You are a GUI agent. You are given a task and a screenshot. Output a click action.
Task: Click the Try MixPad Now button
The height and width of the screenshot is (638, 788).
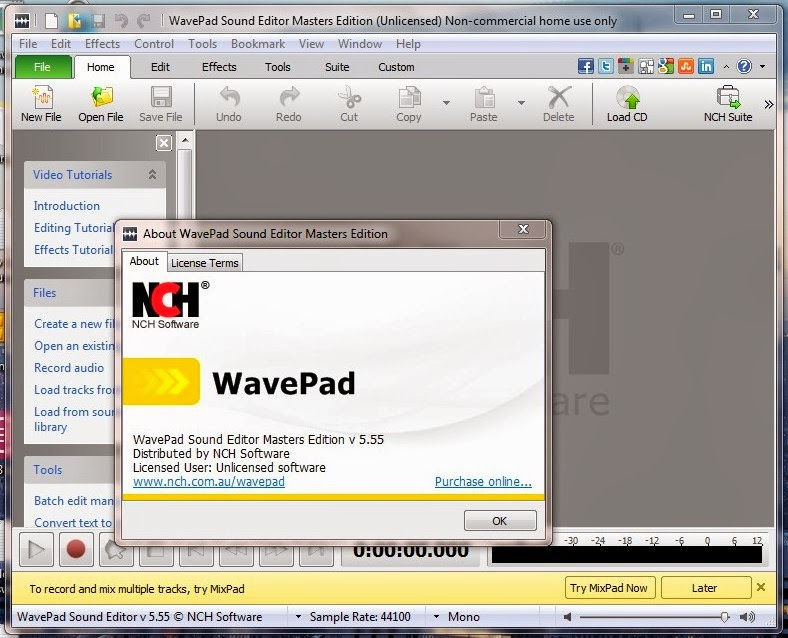click(609, 588)
